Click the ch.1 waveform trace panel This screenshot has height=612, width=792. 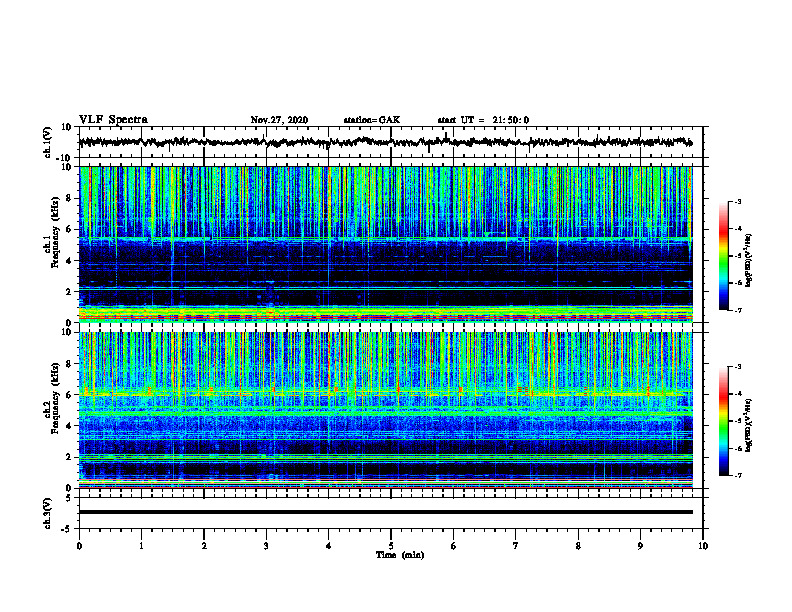point(391,142)
